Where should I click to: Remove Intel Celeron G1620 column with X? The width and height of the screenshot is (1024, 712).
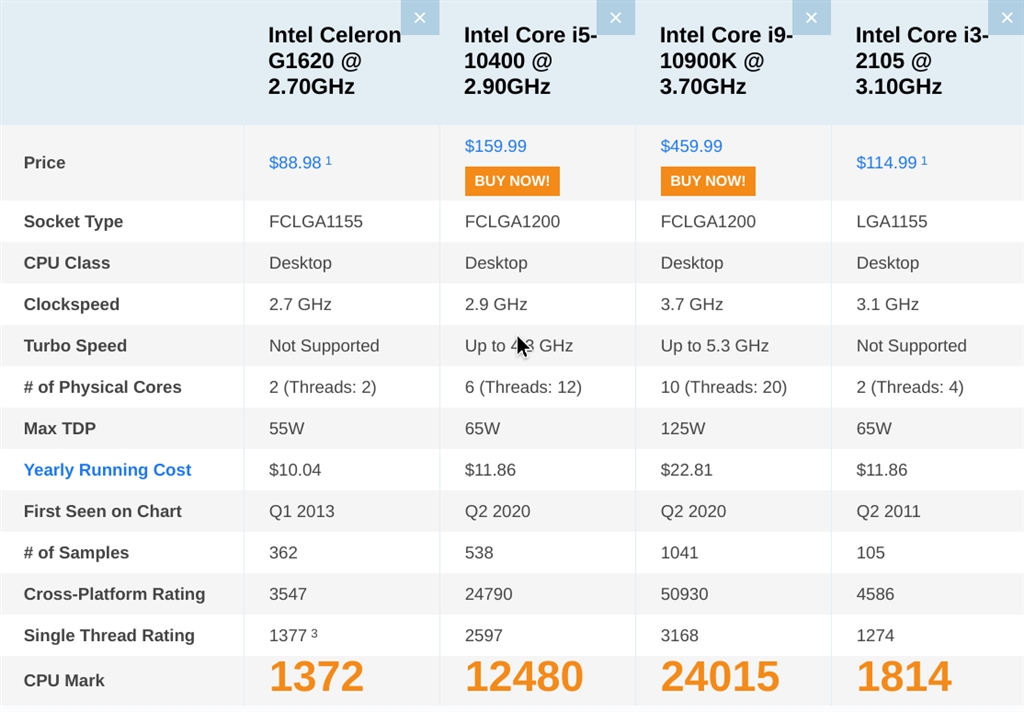(419, 18)
